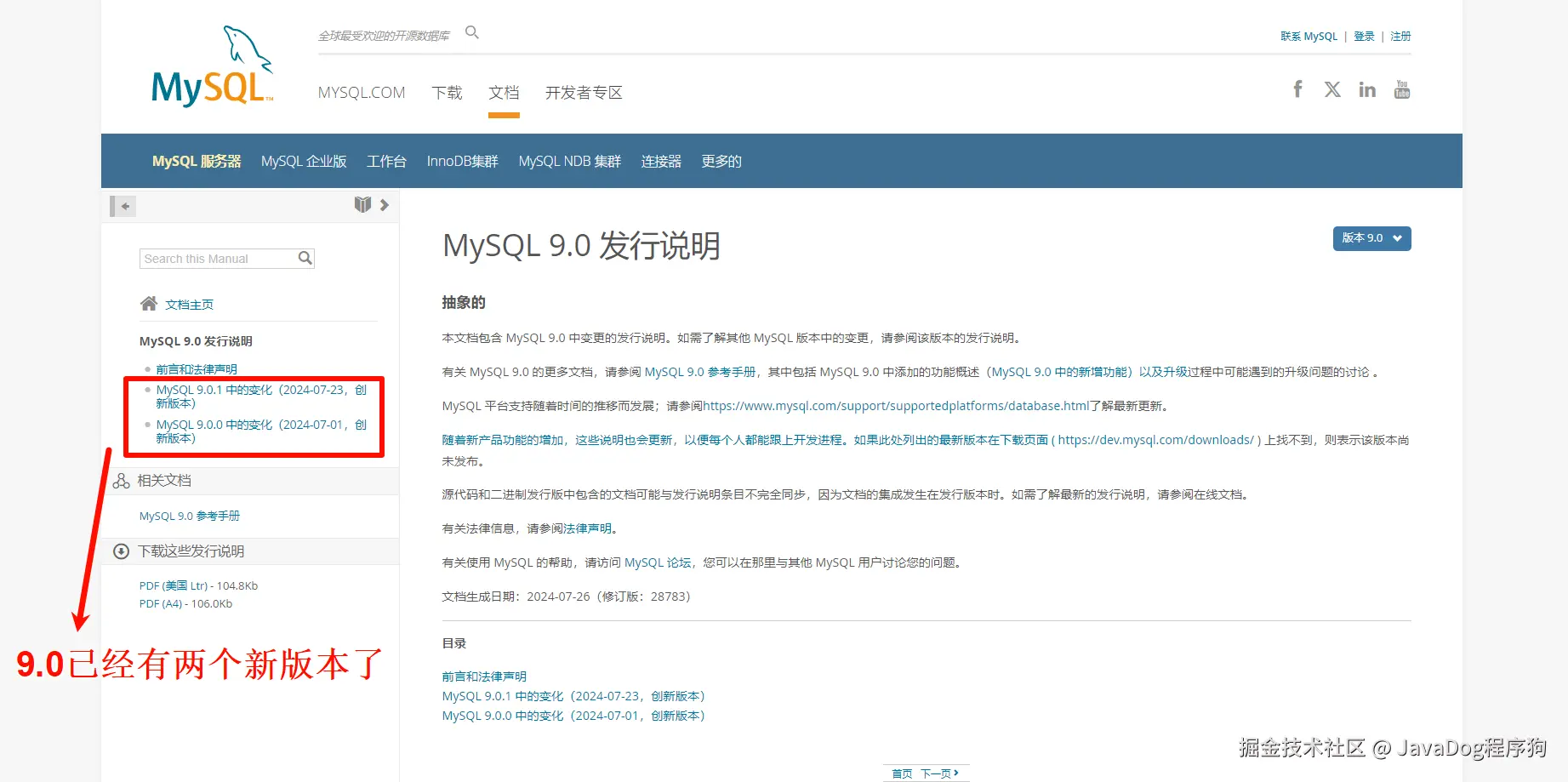Open 前言和法律声明 in the sidebar
The width and height of the screenshot is (1568, 782).
coord(197,369)
